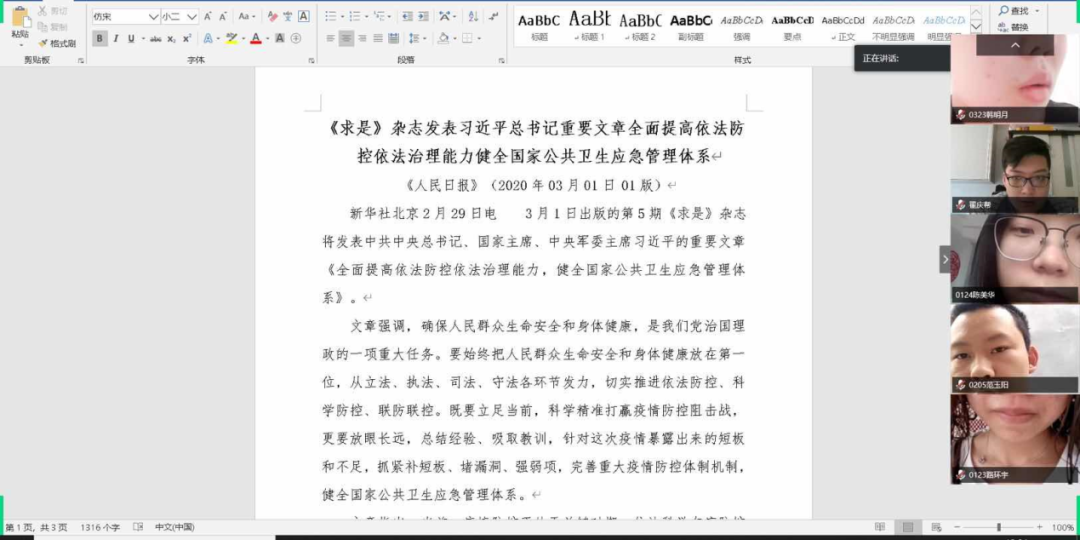The image size is (1080, 540).
Task: Justify paragraph text
Action: (378, 39)
